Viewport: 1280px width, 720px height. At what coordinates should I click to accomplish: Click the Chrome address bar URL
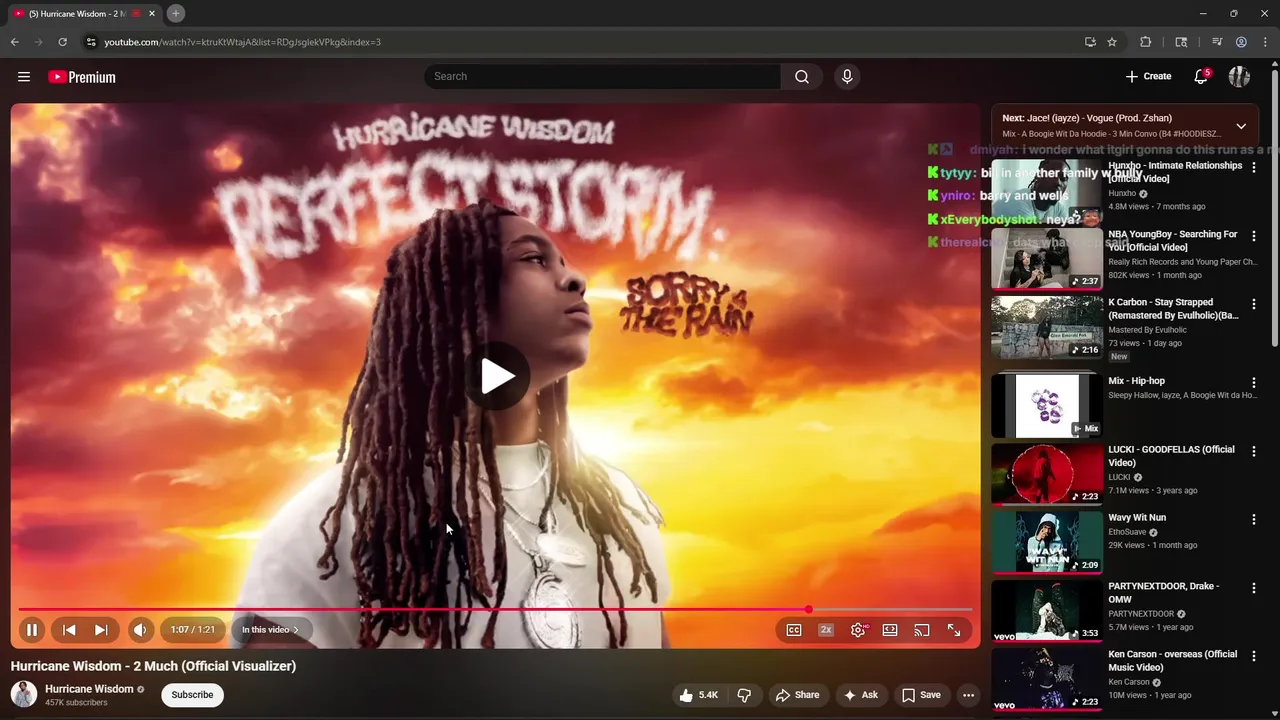click(243, 42)
